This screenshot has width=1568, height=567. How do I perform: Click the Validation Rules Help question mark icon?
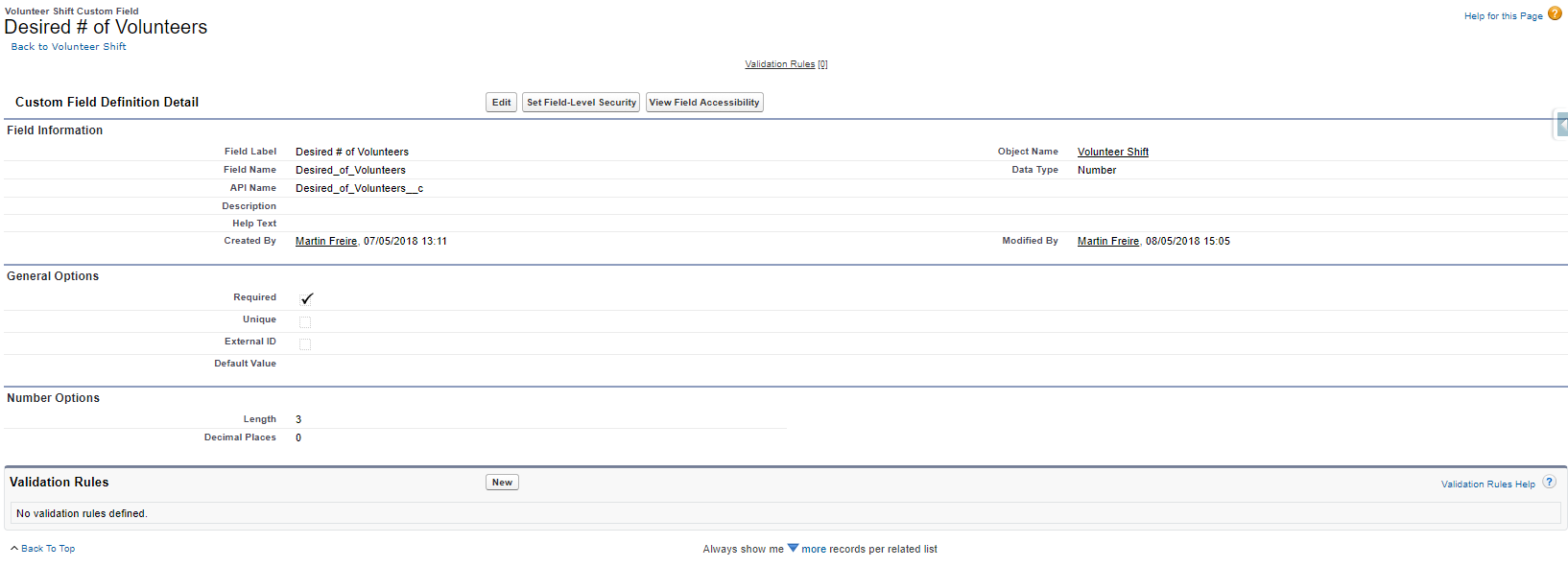pyautogui.click(x=1549, y=483)
